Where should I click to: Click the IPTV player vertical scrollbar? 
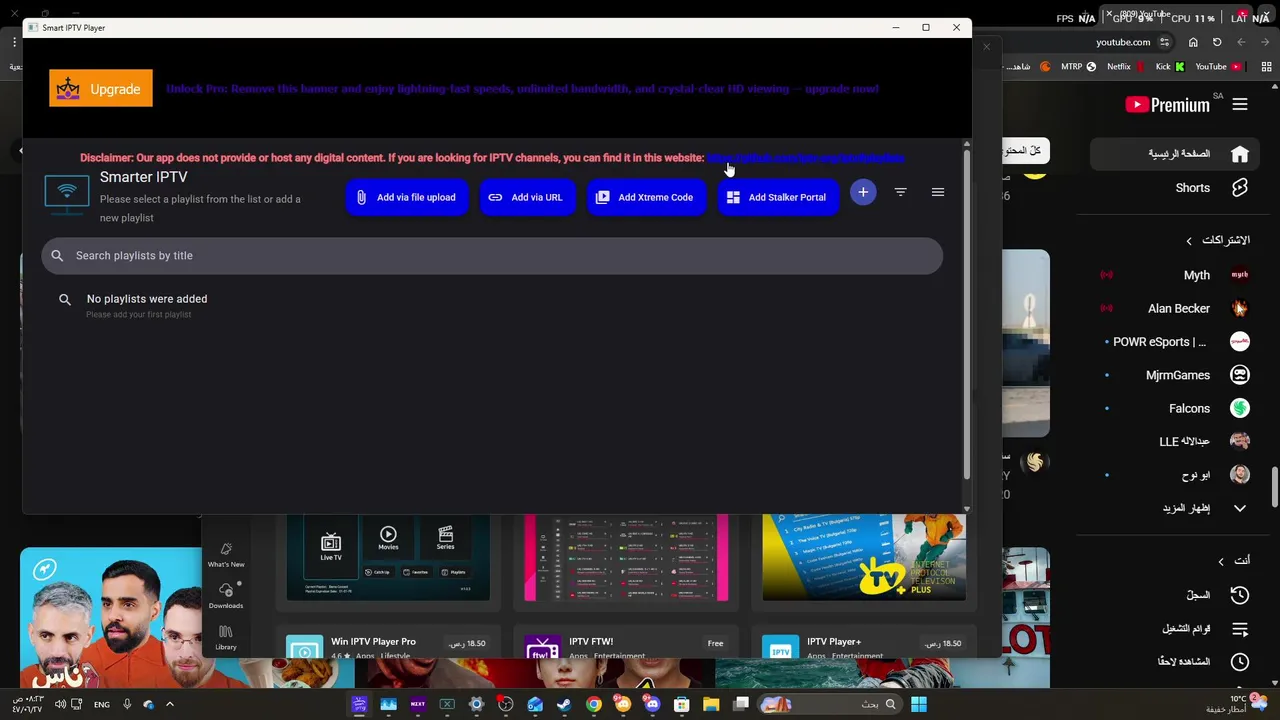(966, 312)
